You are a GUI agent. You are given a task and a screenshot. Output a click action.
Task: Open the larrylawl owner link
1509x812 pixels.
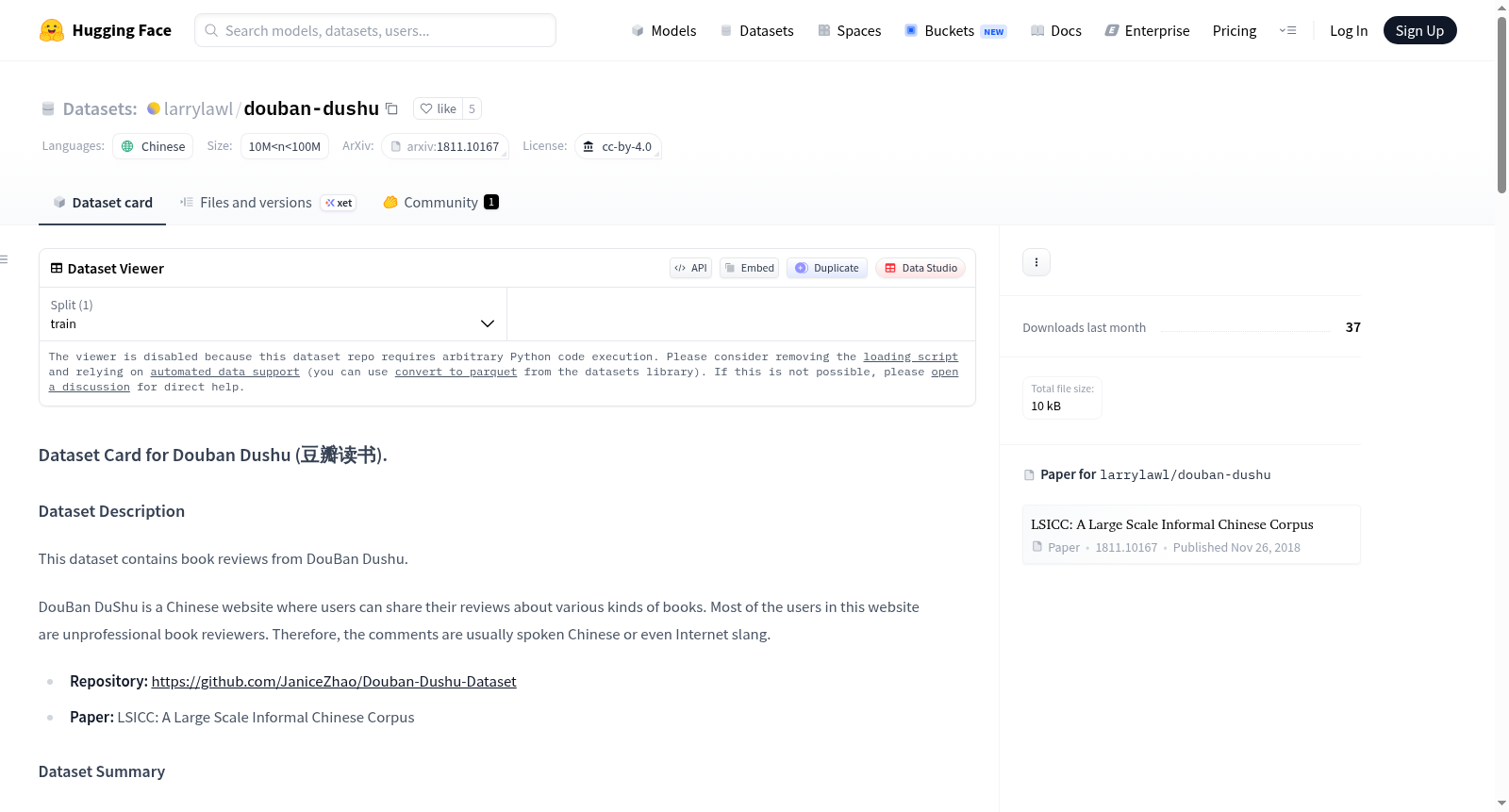(198, 108)
